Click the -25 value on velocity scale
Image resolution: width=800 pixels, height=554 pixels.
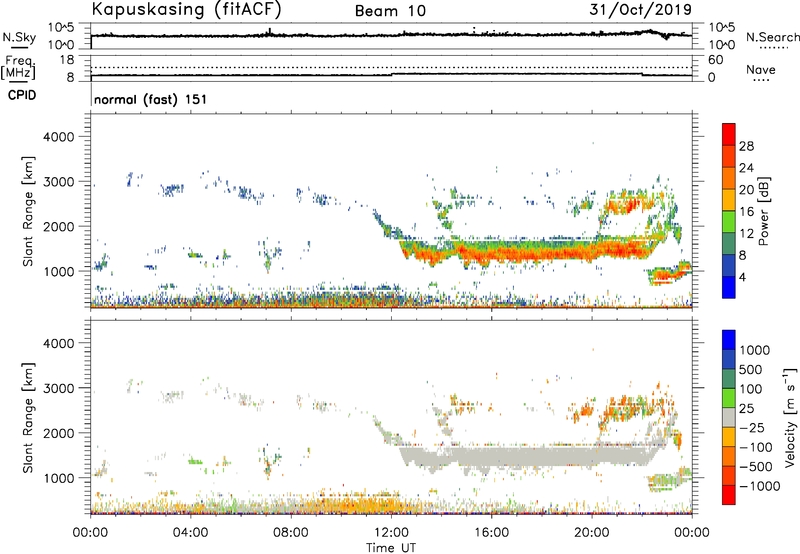(752, 428)
